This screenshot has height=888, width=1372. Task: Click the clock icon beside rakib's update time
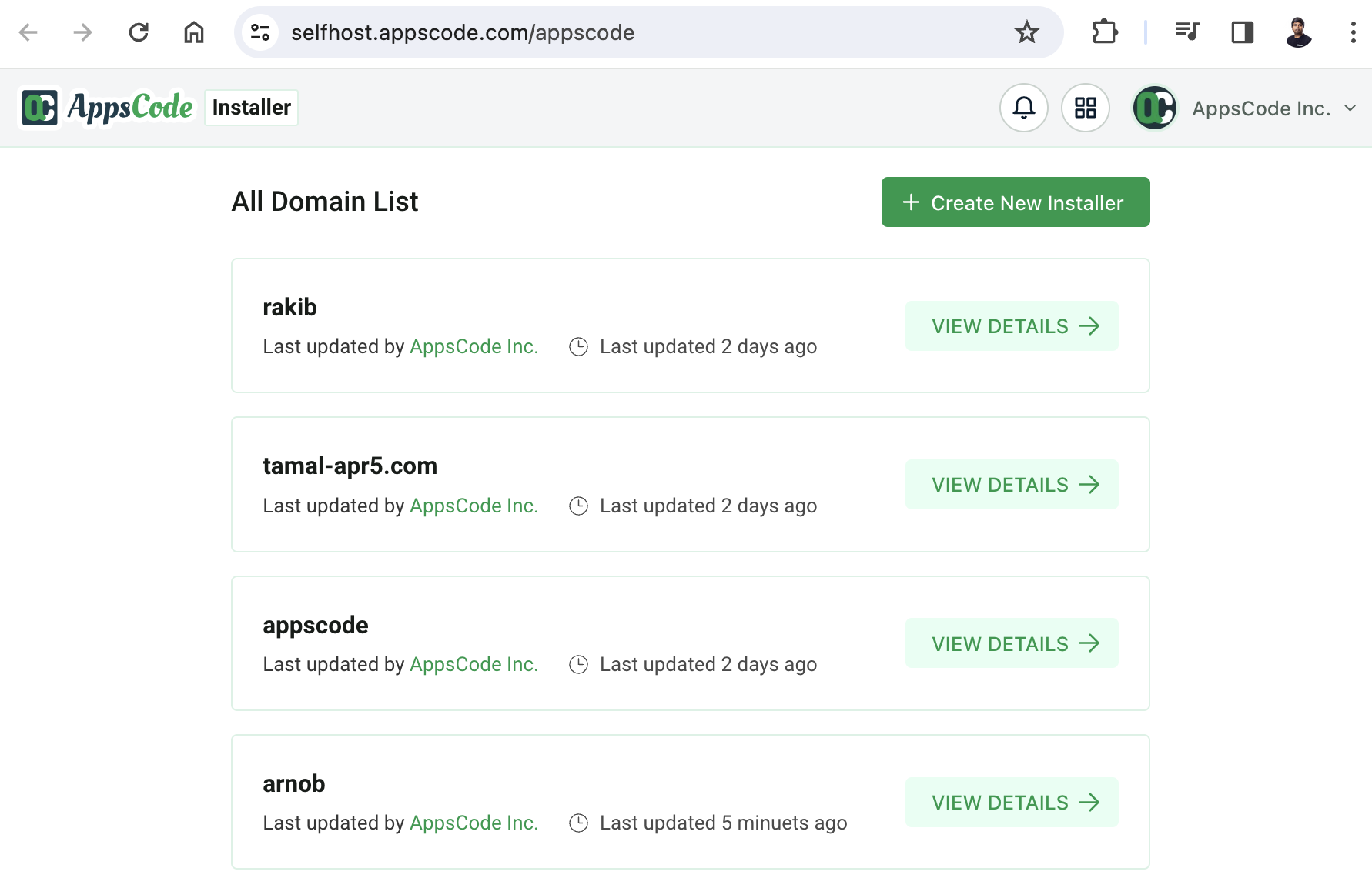pos(579,346)
